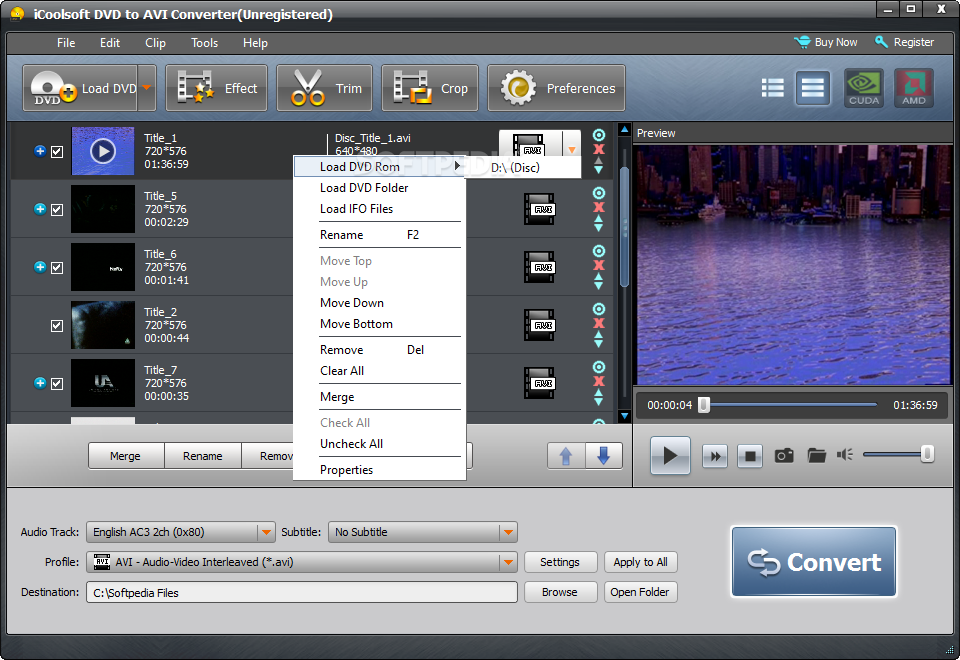The height and width of the screenshot is (660, 960).
Task: Click Title_7 AVI format icon
Action: click(539, 383)
